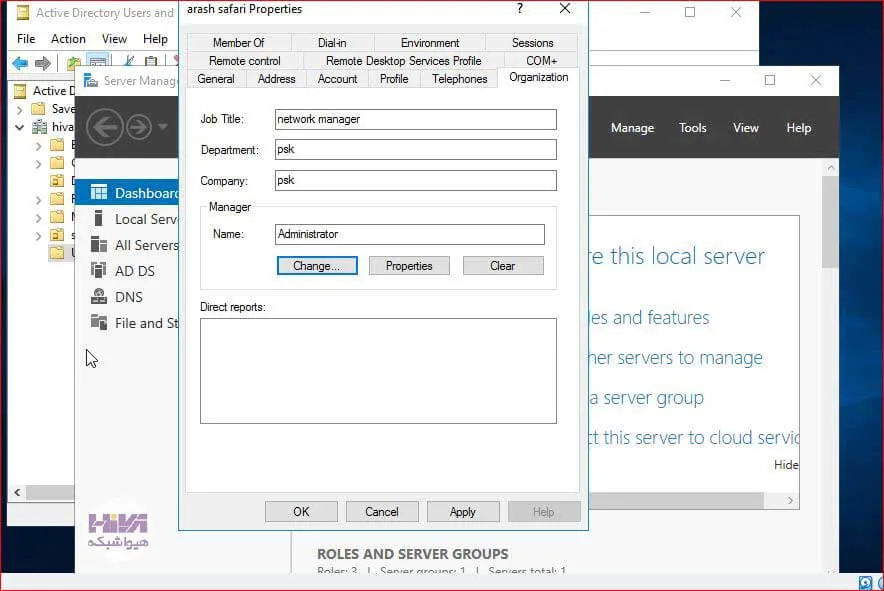
Task: Click in the Department field
Action: click(x=416, y=149)
